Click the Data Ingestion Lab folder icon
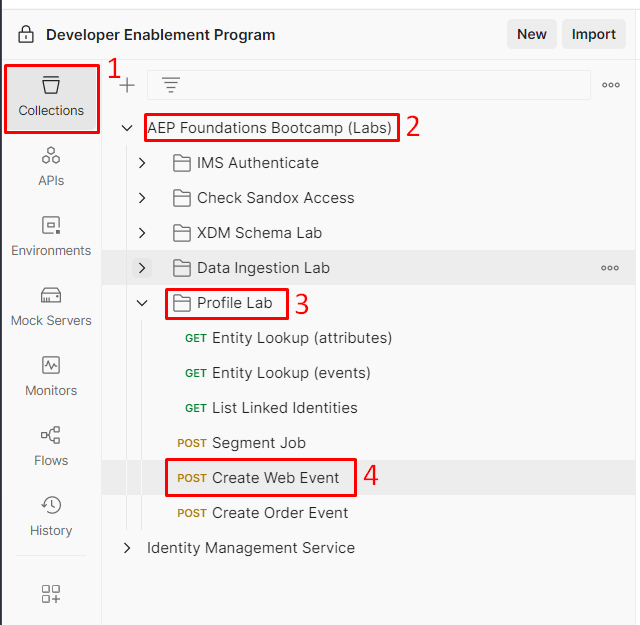This screenshot has width=640, height=625. click(x=182, y=268)
